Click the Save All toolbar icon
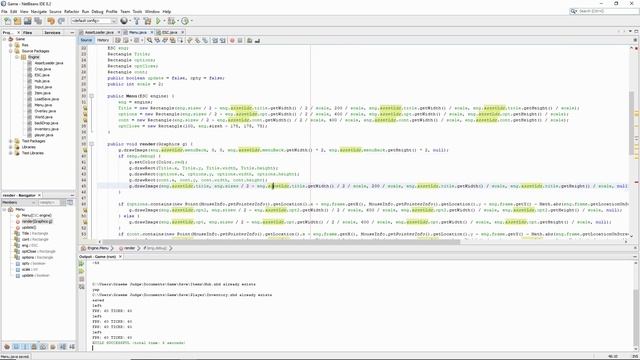 (38, 21)
